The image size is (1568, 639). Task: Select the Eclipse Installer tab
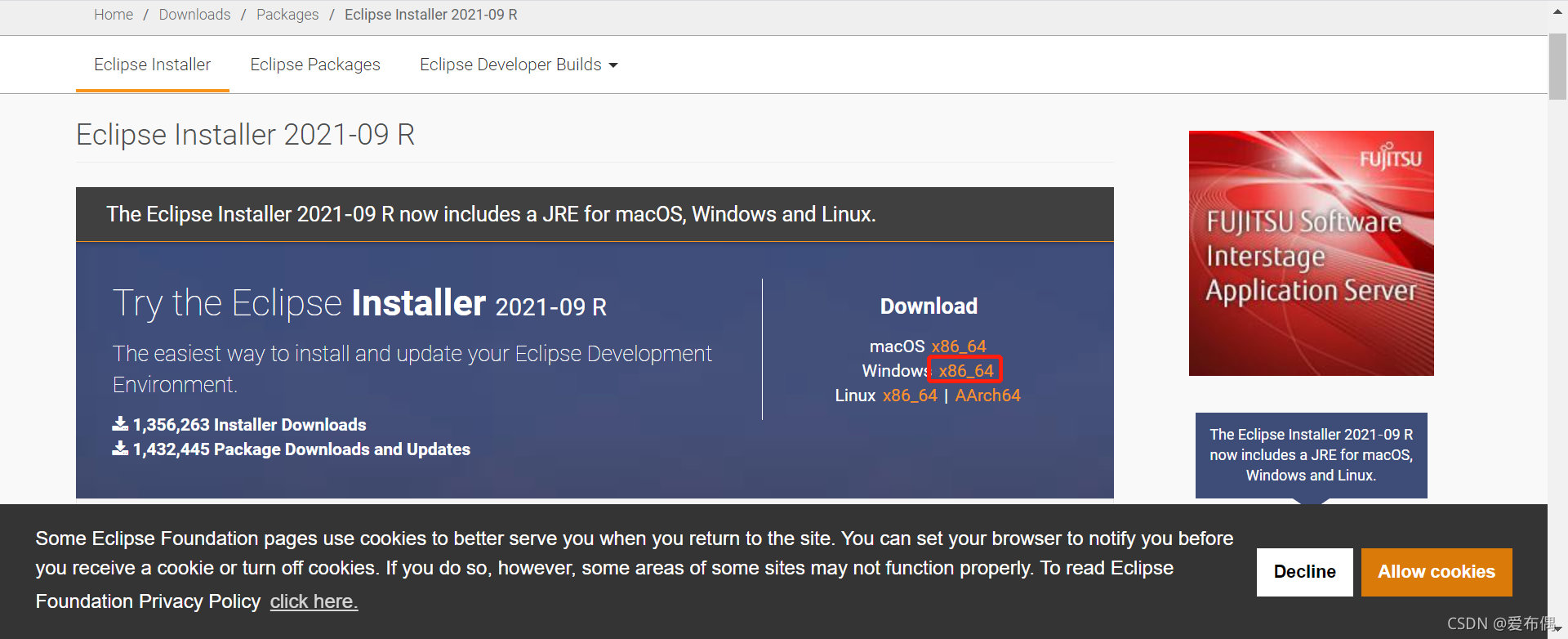[153, 65]
